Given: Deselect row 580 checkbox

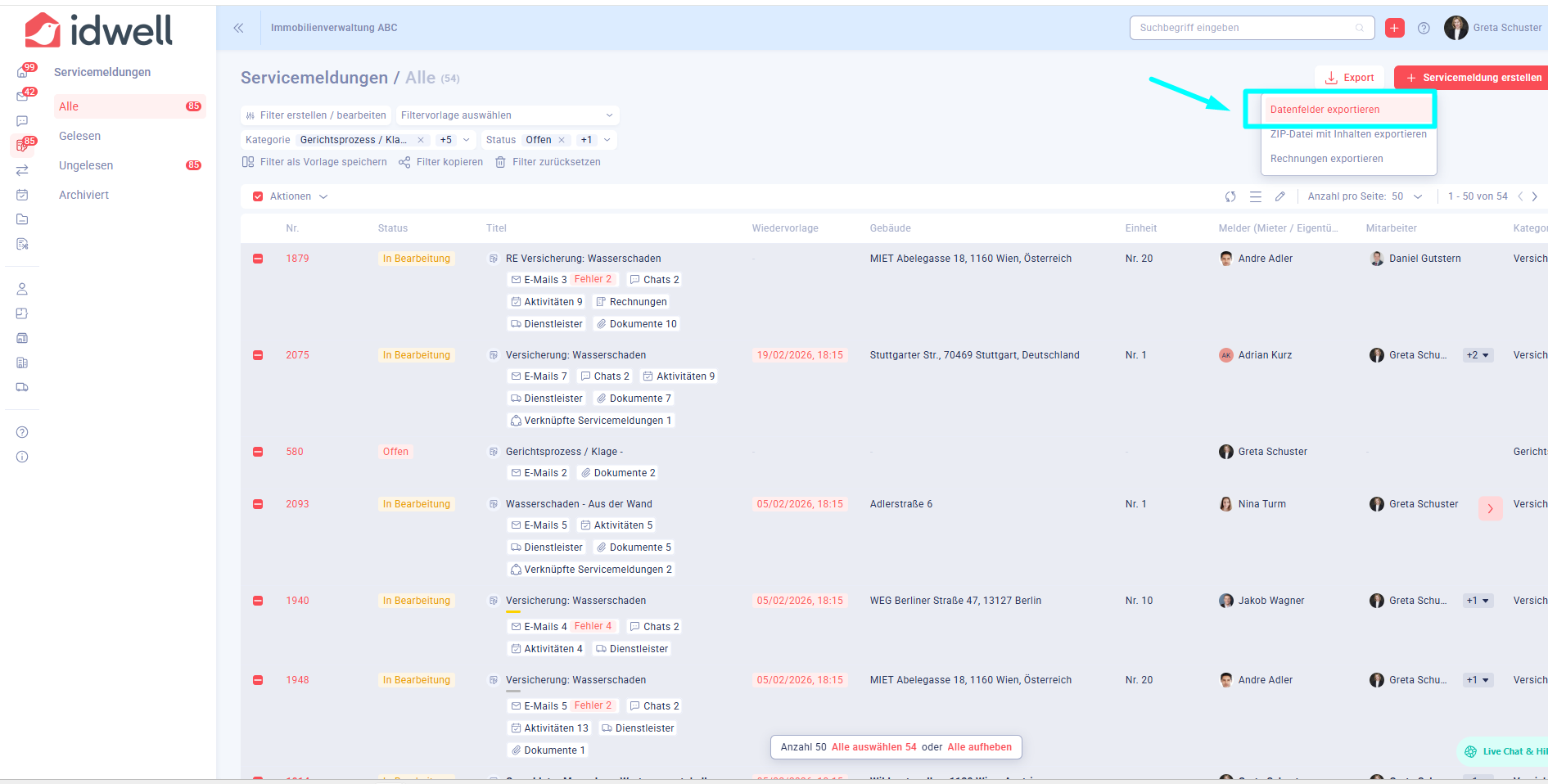Looking at the screenshot, I should [x=258, y=452].
